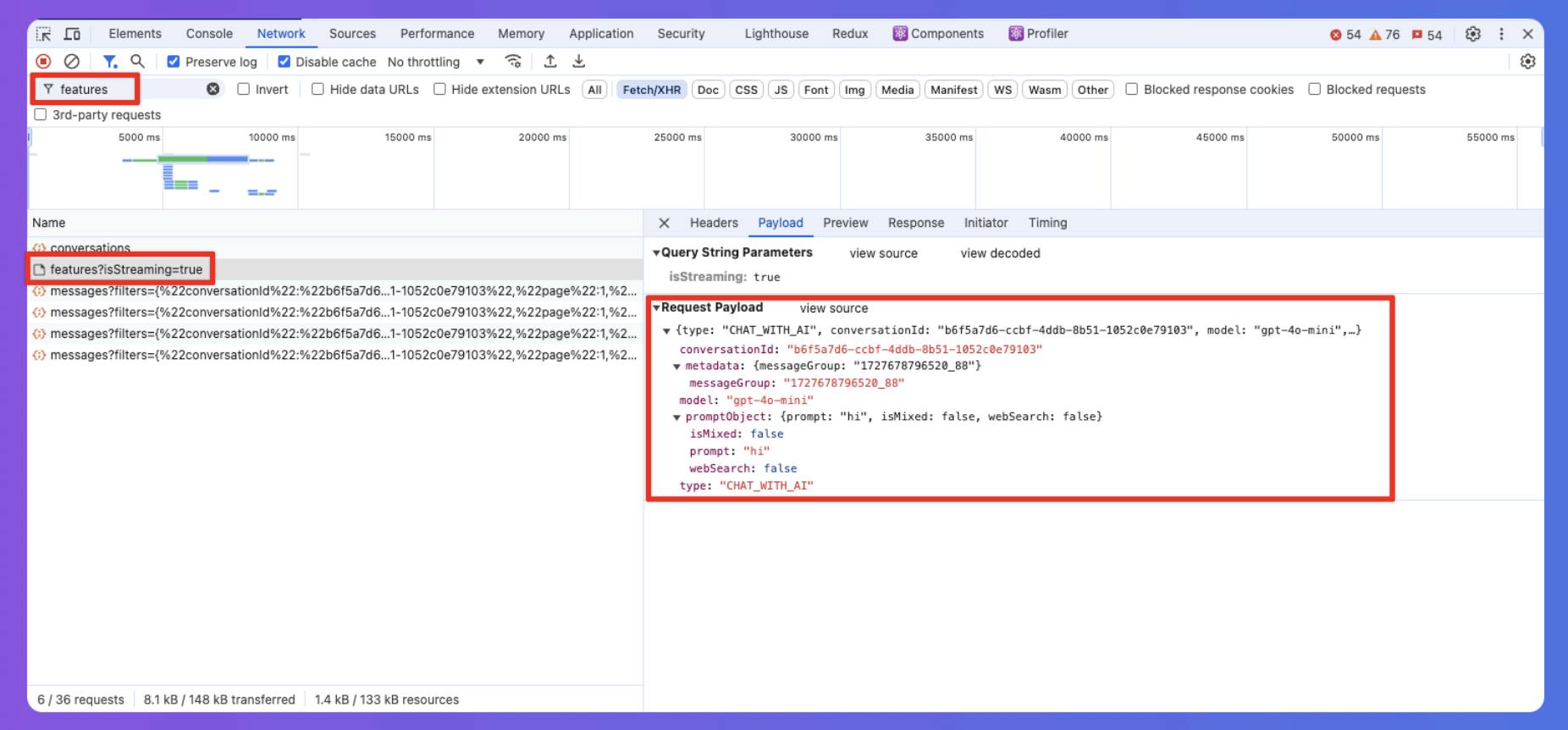The image size is (1568, 730).
Task: Click the Name column header
Action: 335,223
